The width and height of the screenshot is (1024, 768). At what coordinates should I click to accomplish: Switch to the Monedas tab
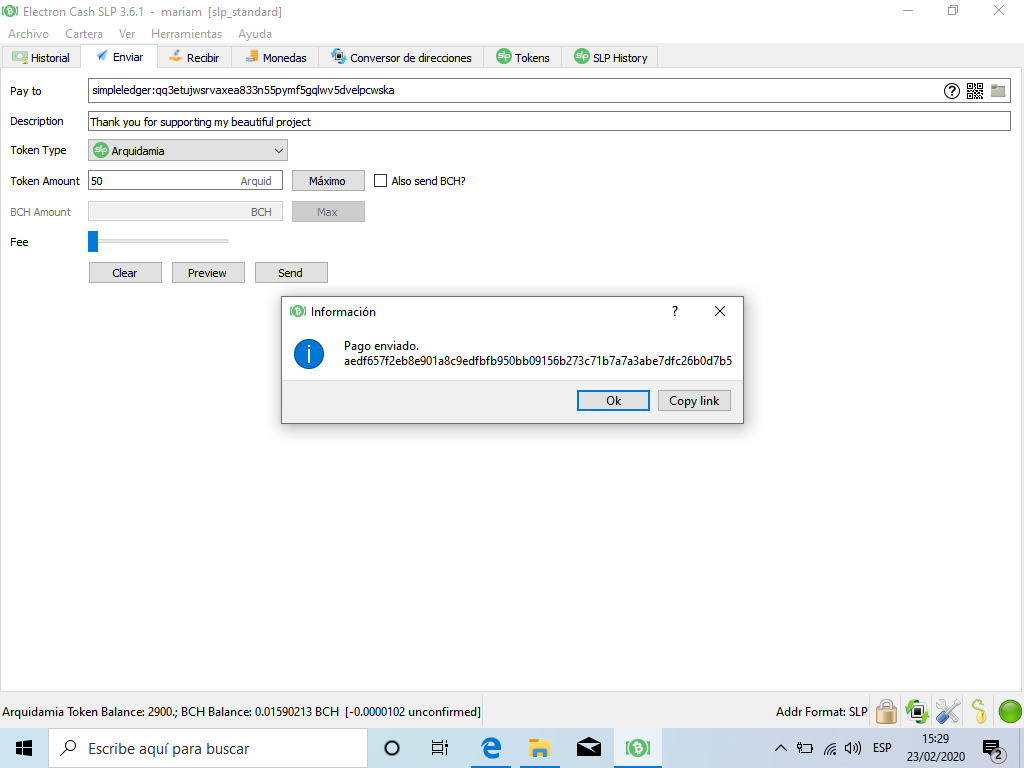click(276, 57)
